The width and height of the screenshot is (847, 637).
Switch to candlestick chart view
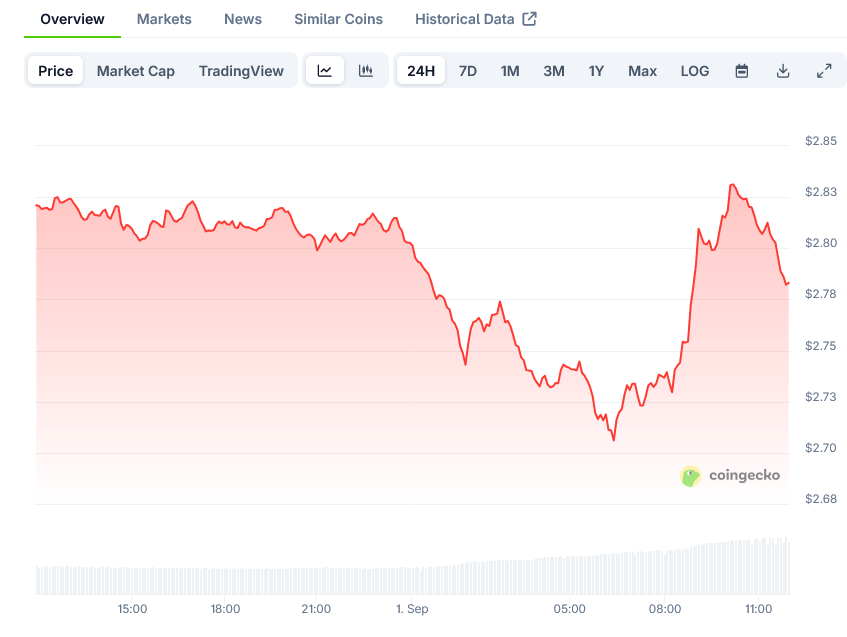366,71
